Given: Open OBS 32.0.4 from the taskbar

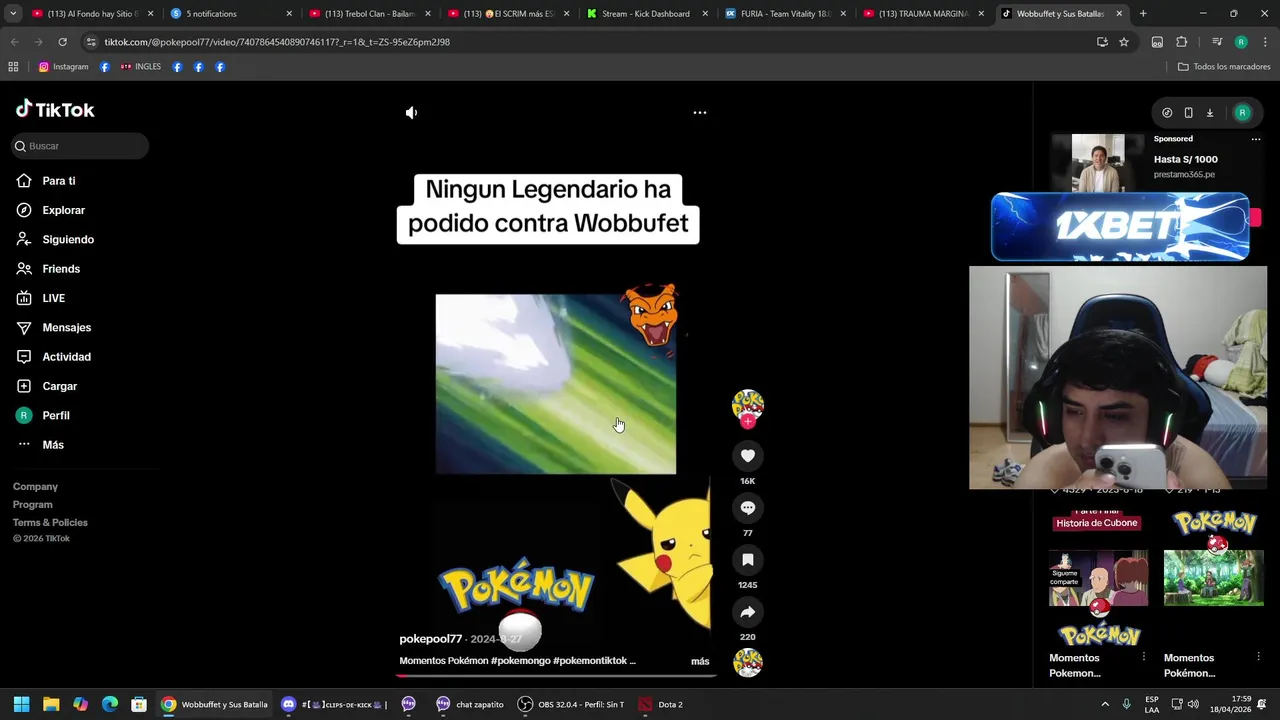Looking at the screenshot, I should pos(571,705).
